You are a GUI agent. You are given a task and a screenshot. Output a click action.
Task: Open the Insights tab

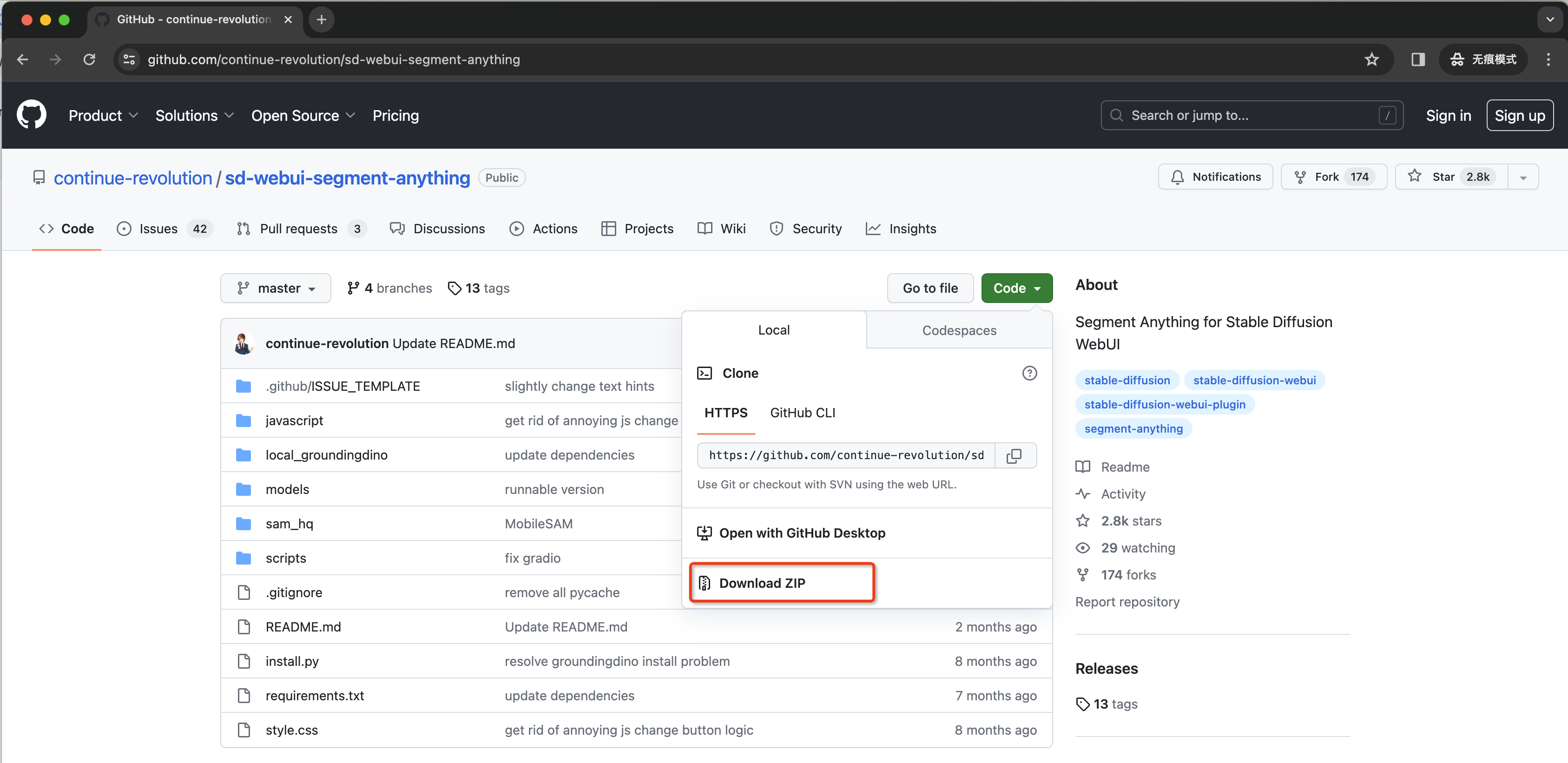click(x=901, y=229)
